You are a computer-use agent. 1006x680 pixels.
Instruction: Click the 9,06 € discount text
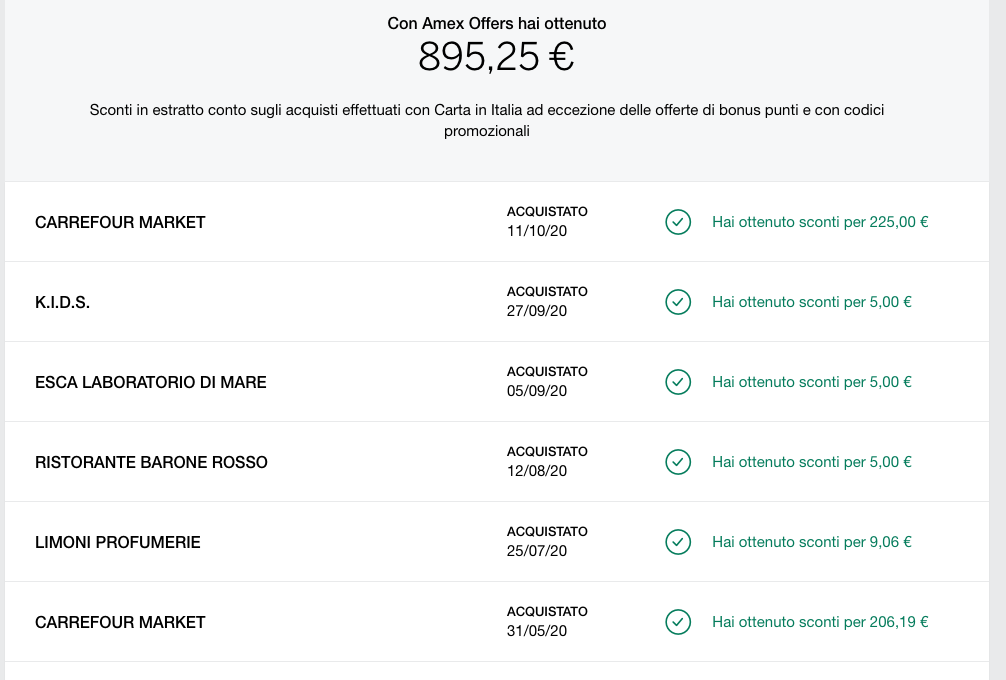pyautogui.click(x=812, y=542)
